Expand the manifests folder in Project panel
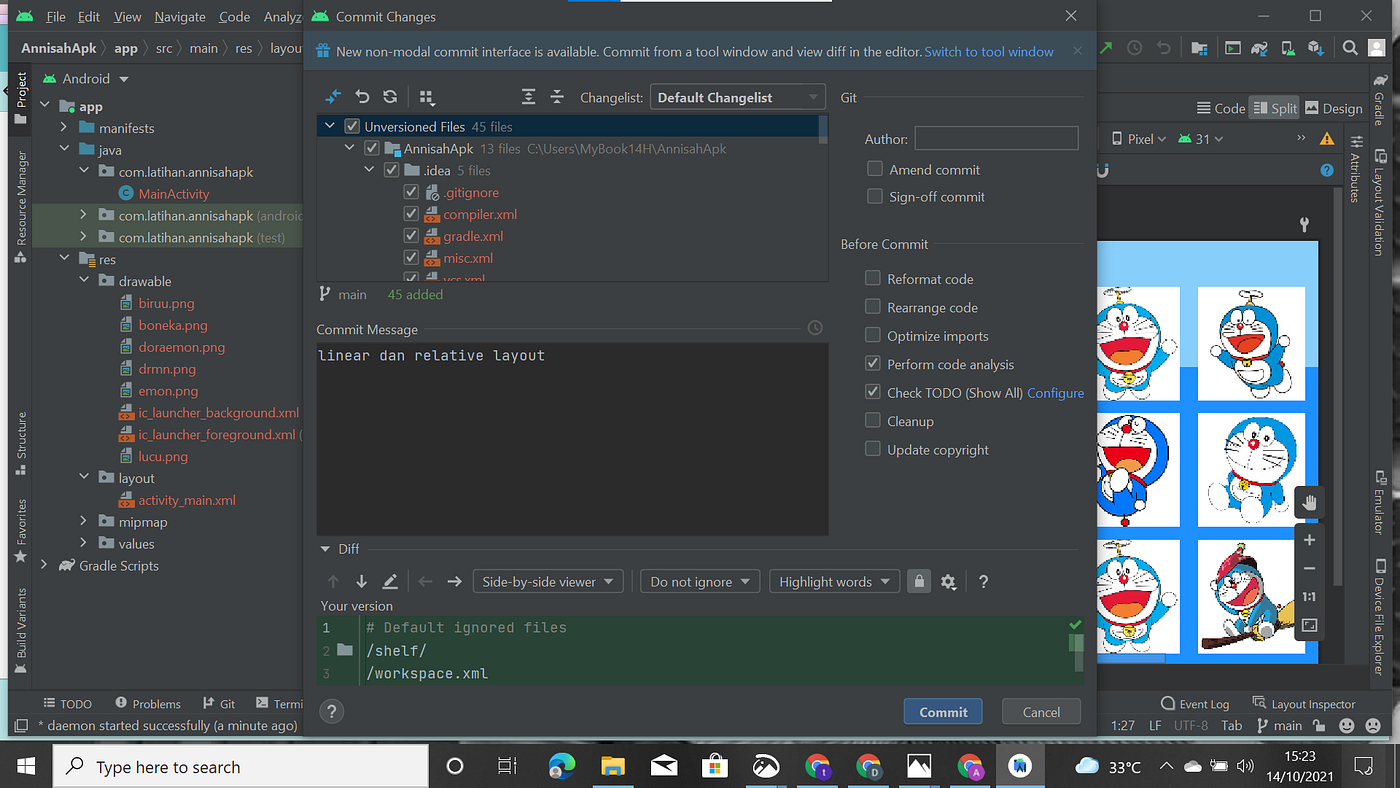Image resolution: width=1400 pixels, height=788 pixels. pyautogui.click(x=64, y=128)
